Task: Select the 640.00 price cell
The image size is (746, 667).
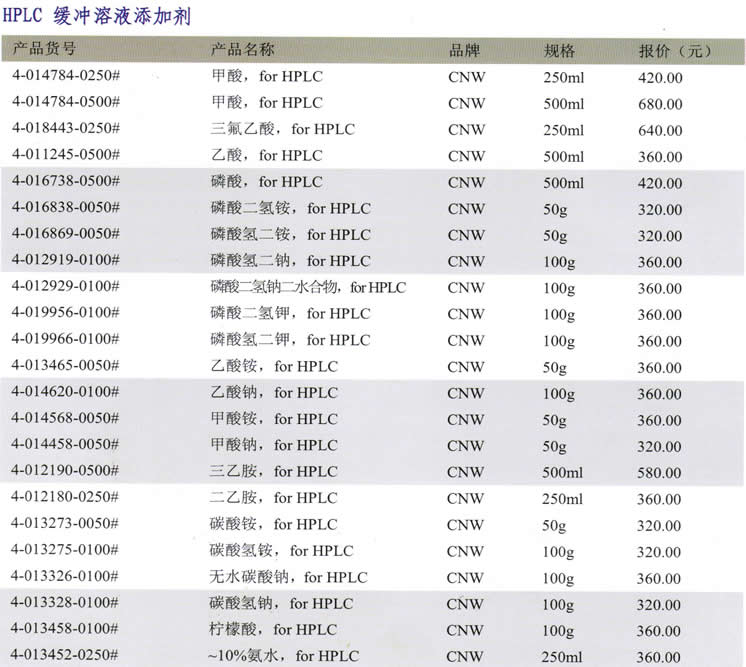Action: point(660,130)
